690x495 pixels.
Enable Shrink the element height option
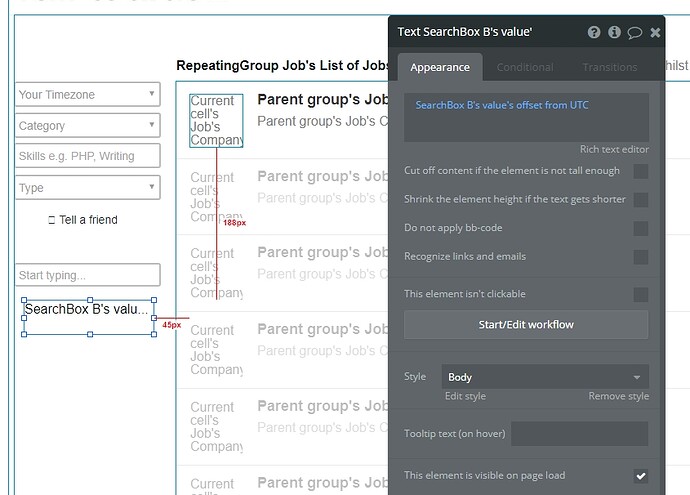(x=641, y=200)
